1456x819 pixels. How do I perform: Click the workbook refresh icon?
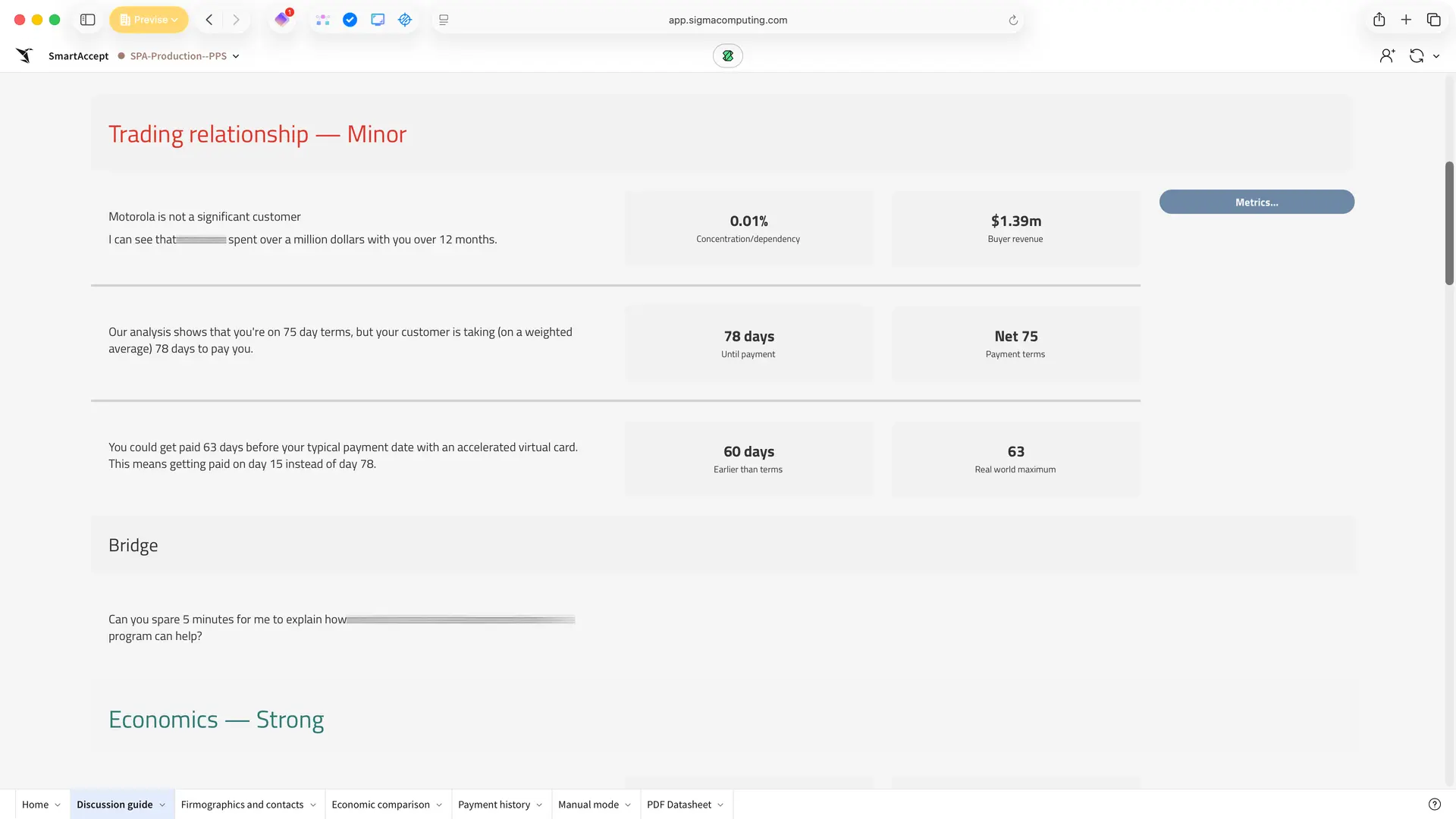[x=1416, y=55]
